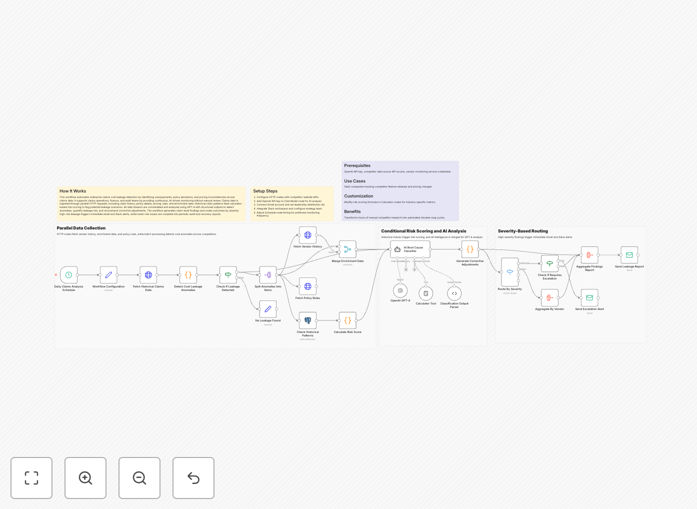Image resolution: width=697 pixels, height=509 pixels.
Task: Select the Aggregate By Vendor node
Action: click(550, 298)
